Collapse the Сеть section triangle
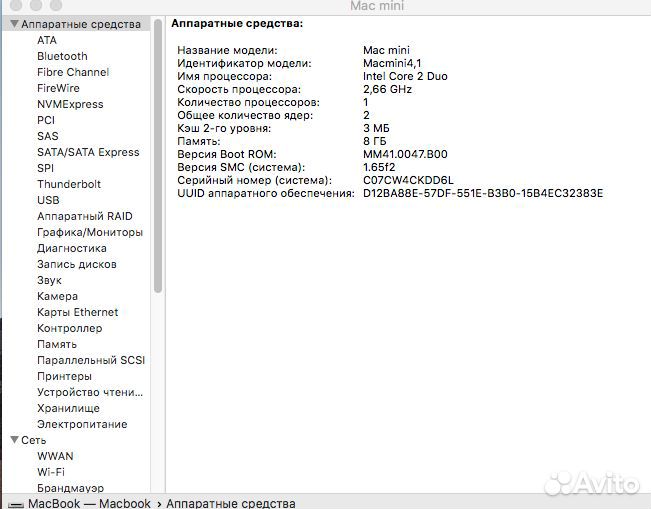 tap(15, 440)
